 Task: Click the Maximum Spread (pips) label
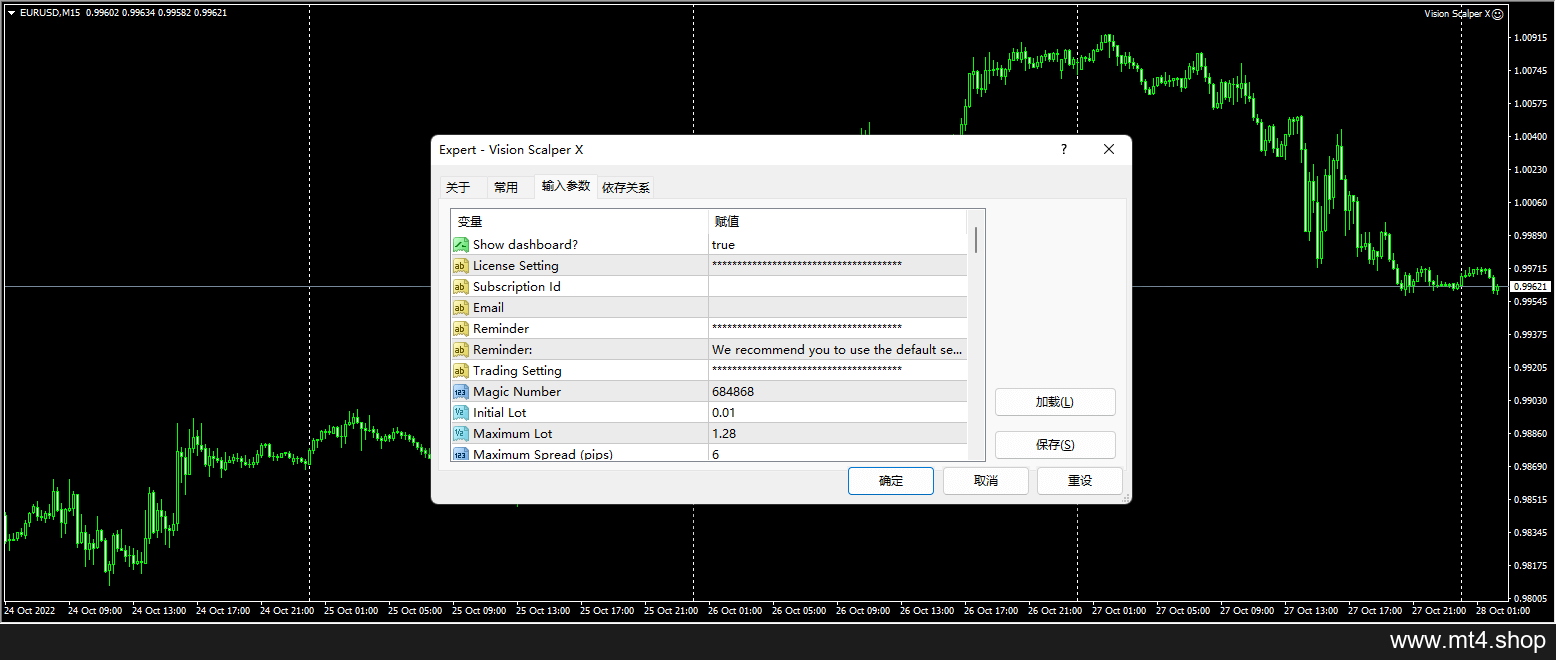[543, 455]
